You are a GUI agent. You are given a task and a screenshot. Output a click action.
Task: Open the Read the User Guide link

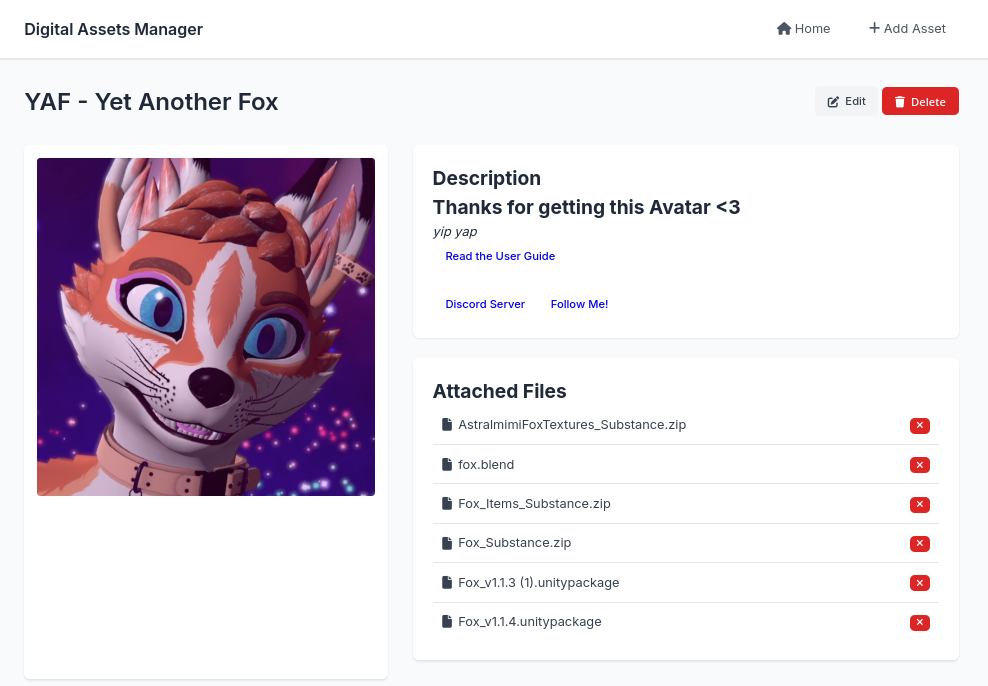click(500, 256)
